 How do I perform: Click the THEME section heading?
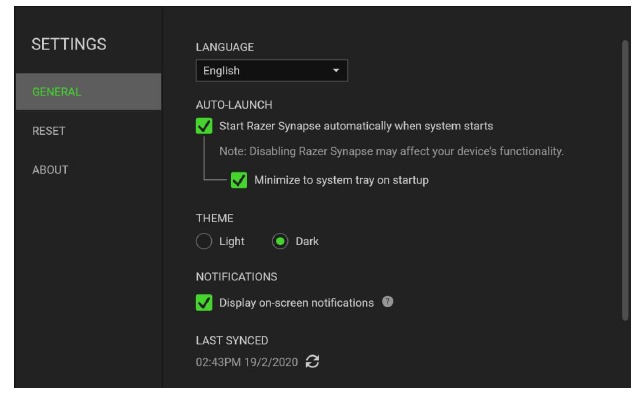pos(215,218)
